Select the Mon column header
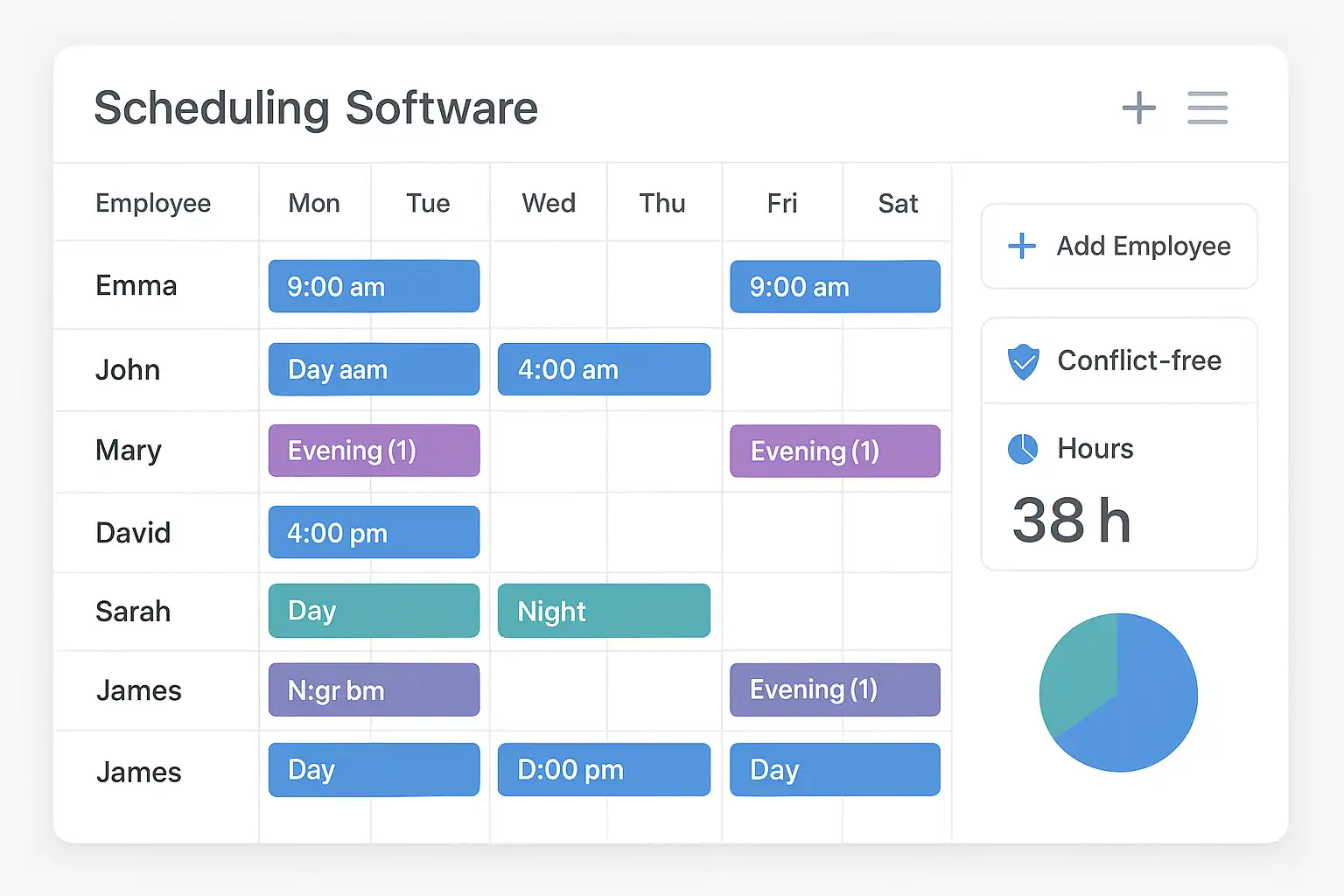Viewport: 1344px width, 896px height. pos(314,203)
